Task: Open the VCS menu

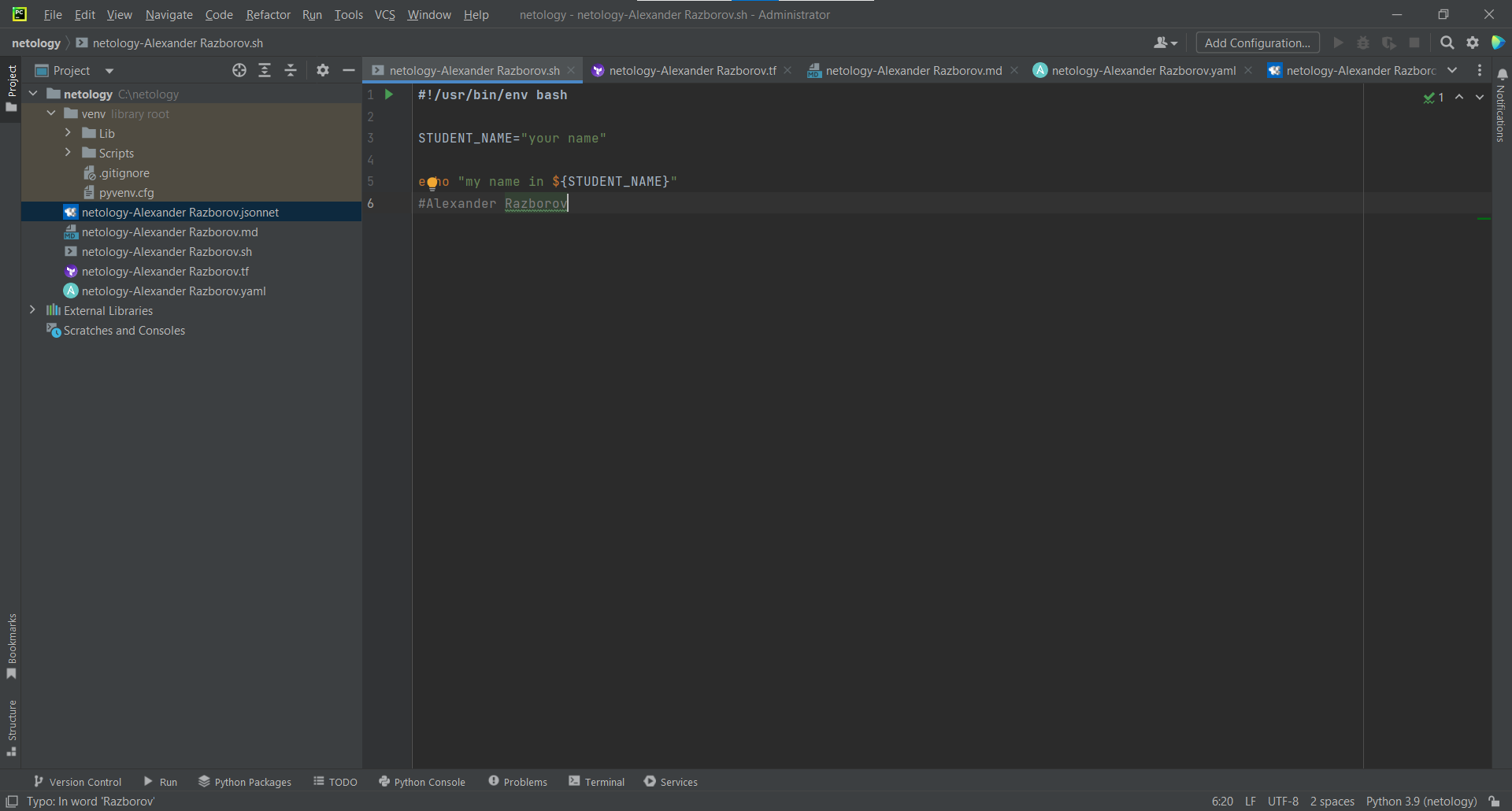Action: tap(385, 14)
